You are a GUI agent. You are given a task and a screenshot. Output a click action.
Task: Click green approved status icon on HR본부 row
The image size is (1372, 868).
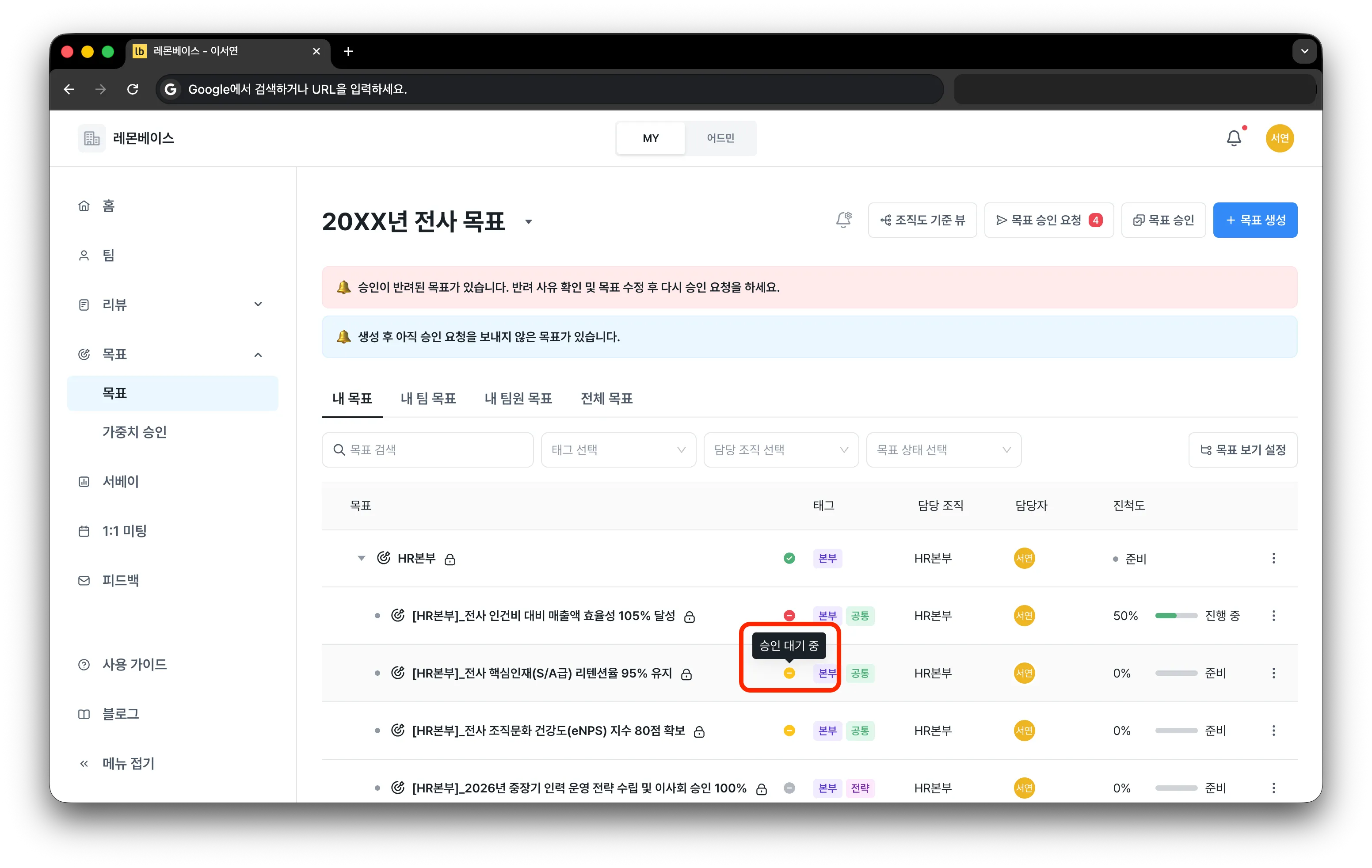click(x=789, y=558)
